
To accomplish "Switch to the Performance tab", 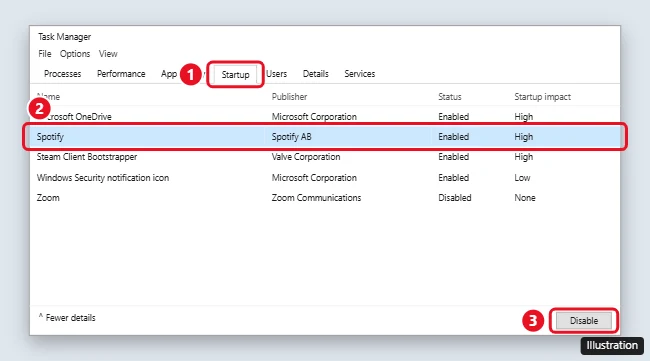I will [121, 74].
